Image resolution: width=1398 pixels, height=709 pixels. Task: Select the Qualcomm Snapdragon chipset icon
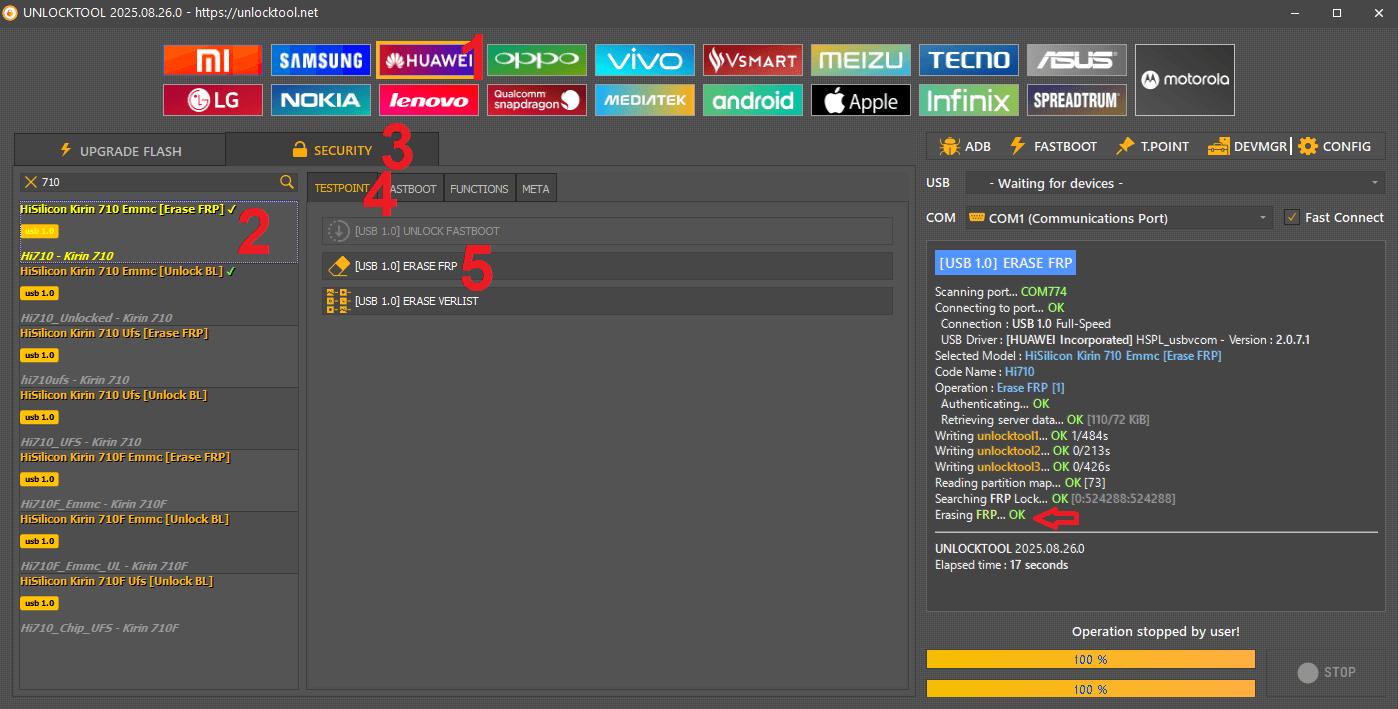536,100
